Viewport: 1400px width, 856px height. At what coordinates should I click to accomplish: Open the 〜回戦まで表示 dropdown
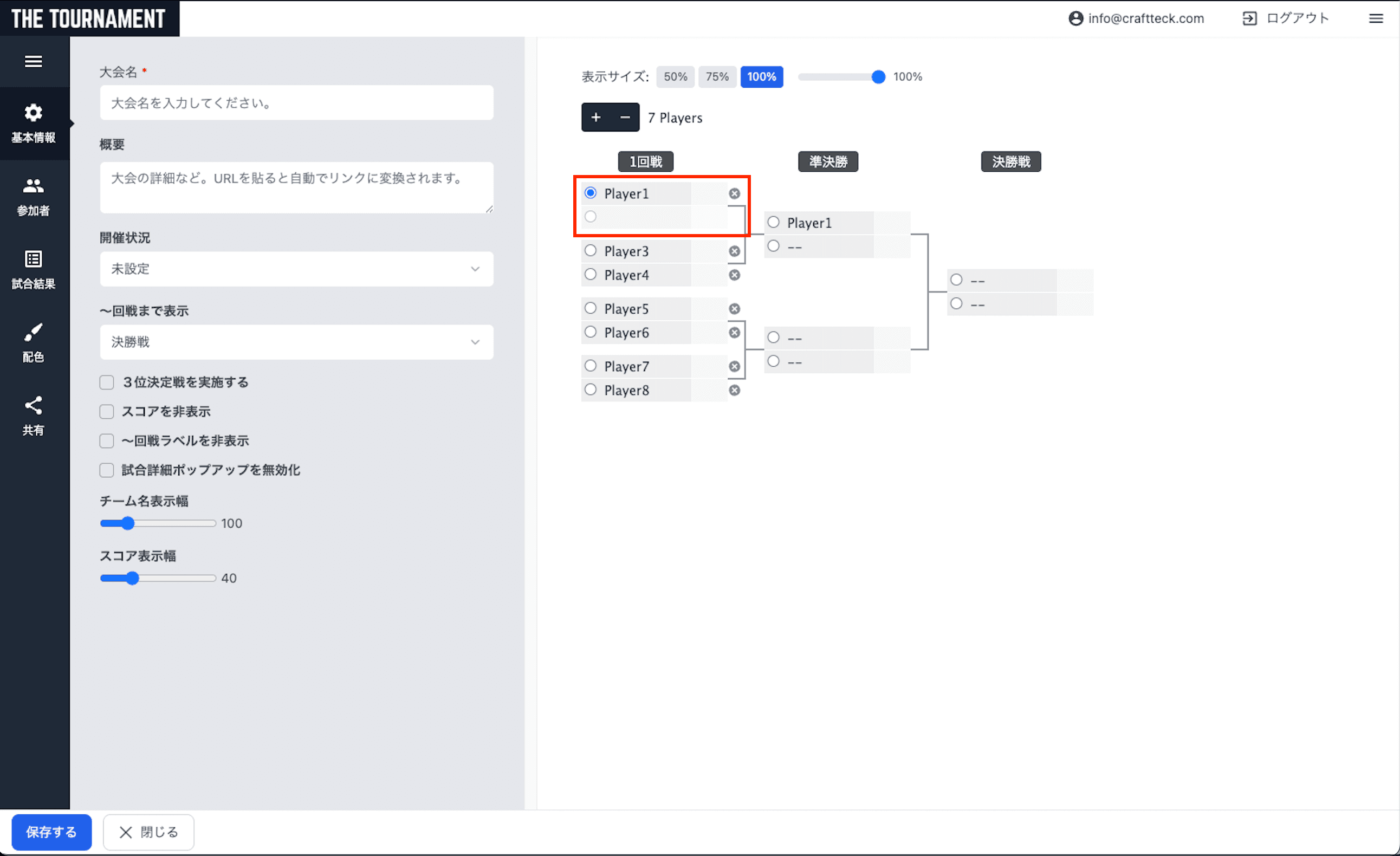tap(296, 342)
